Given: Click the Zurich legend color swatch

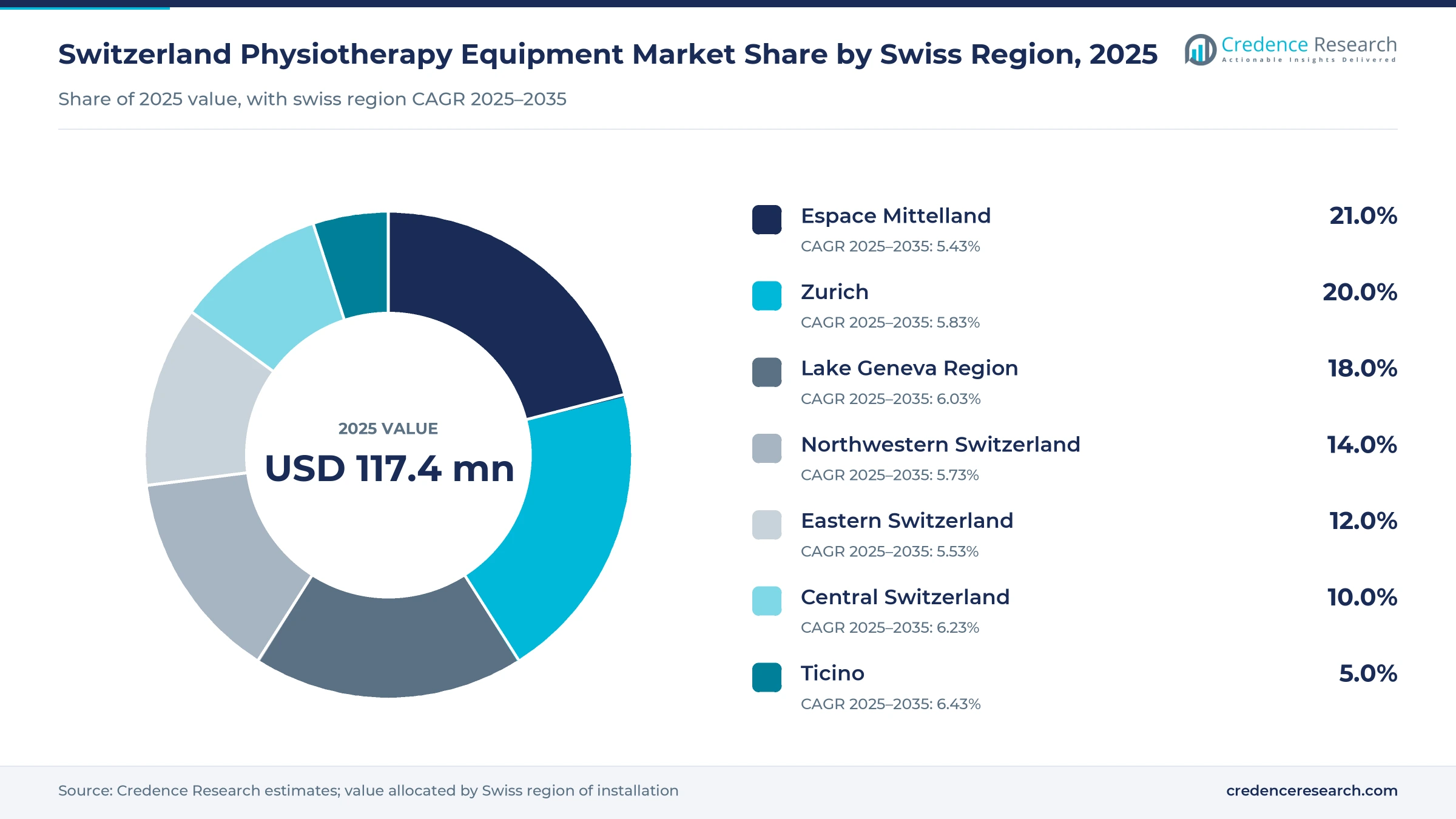Looking at the screenshot, I should click(x=767, y=296).
